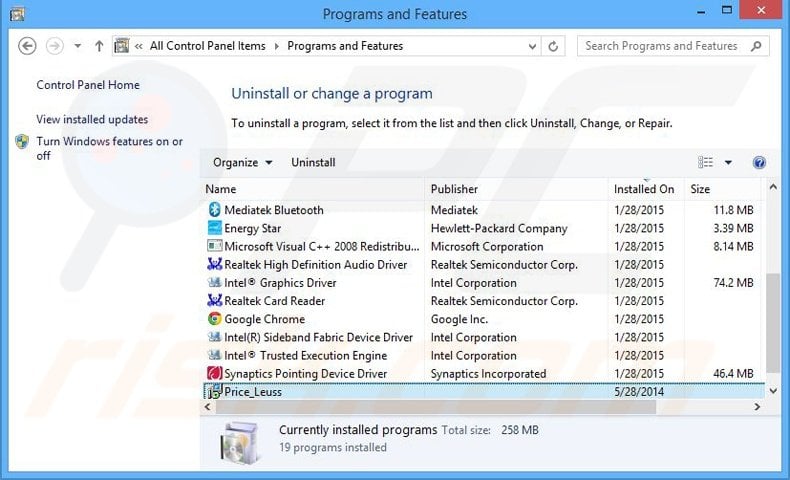Viewport: 790px width, 480px height.
Task: Select Realtek Card Reader icon
Action: tap(215, 300)
